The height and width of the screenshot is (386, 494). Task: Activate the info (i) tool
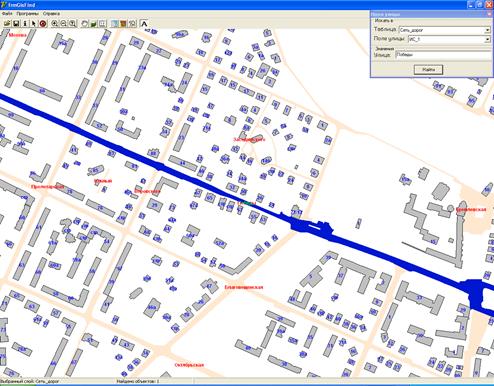25,23
